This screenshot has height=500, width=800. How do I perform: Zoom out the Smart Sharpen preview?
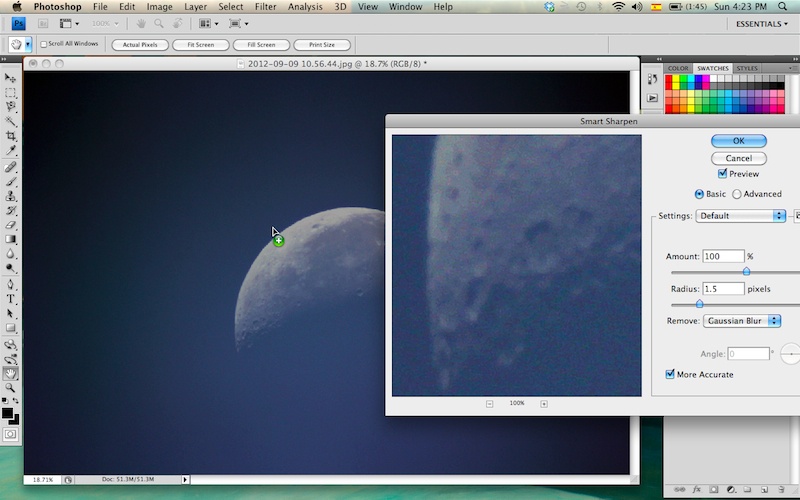(x=490, y=403)
